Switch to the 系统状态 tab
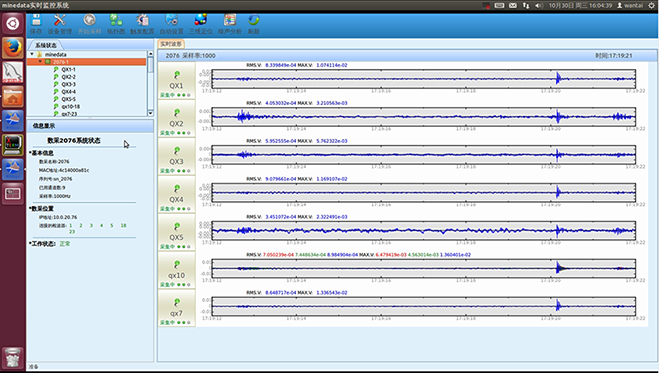The image size is (659, 373). point(46,45)
